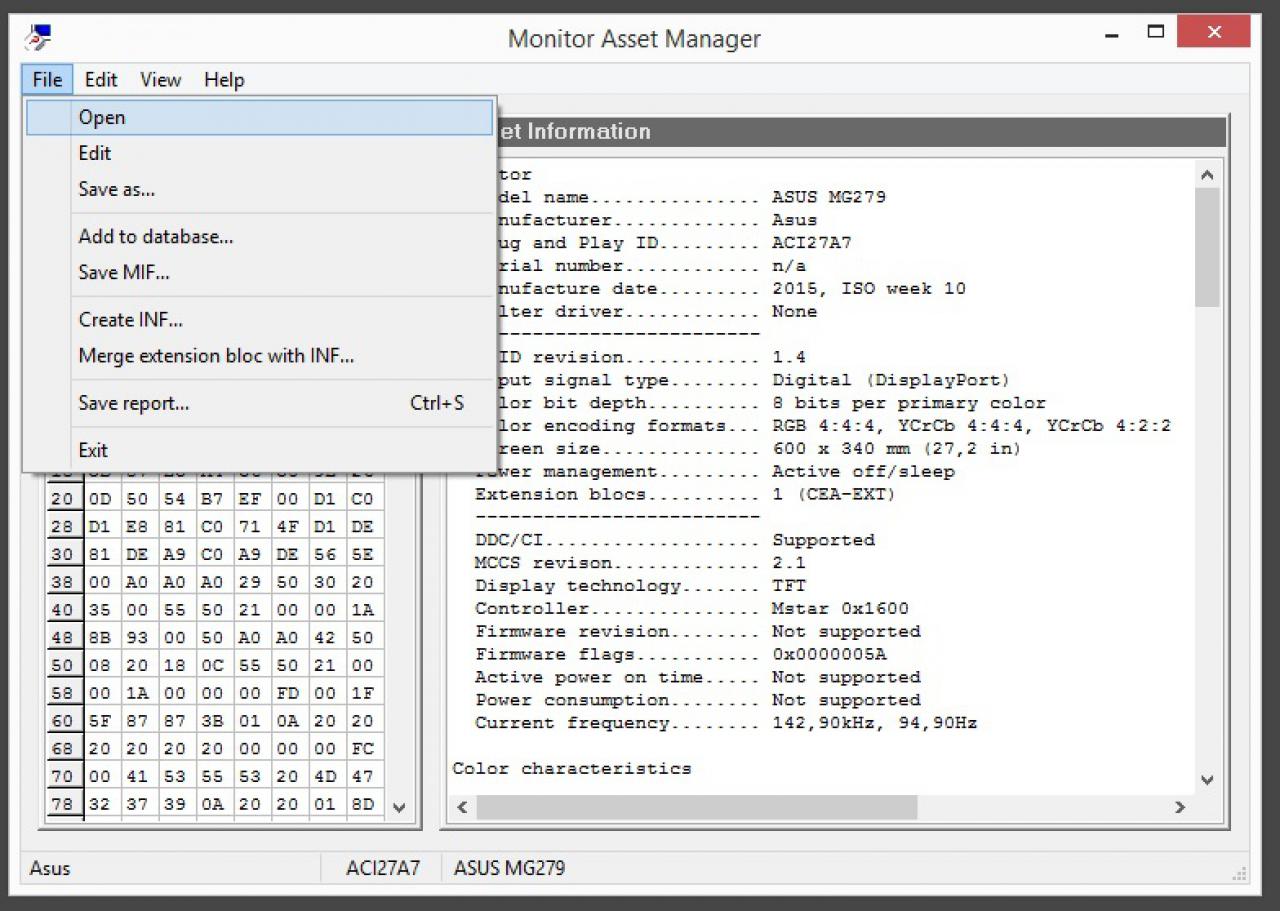Click 'ASUS MG279' in the status bar
1280x911 pixels.
point(509,868)
